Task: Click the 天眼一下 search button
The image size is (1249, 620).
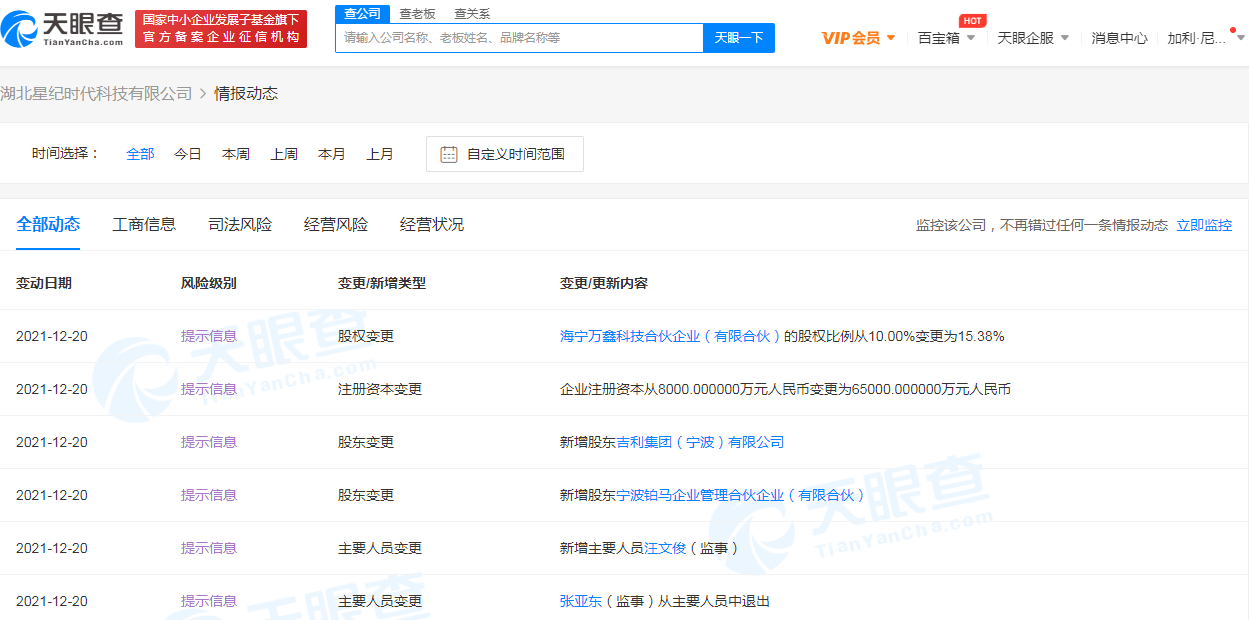Action: pos(738,38)
